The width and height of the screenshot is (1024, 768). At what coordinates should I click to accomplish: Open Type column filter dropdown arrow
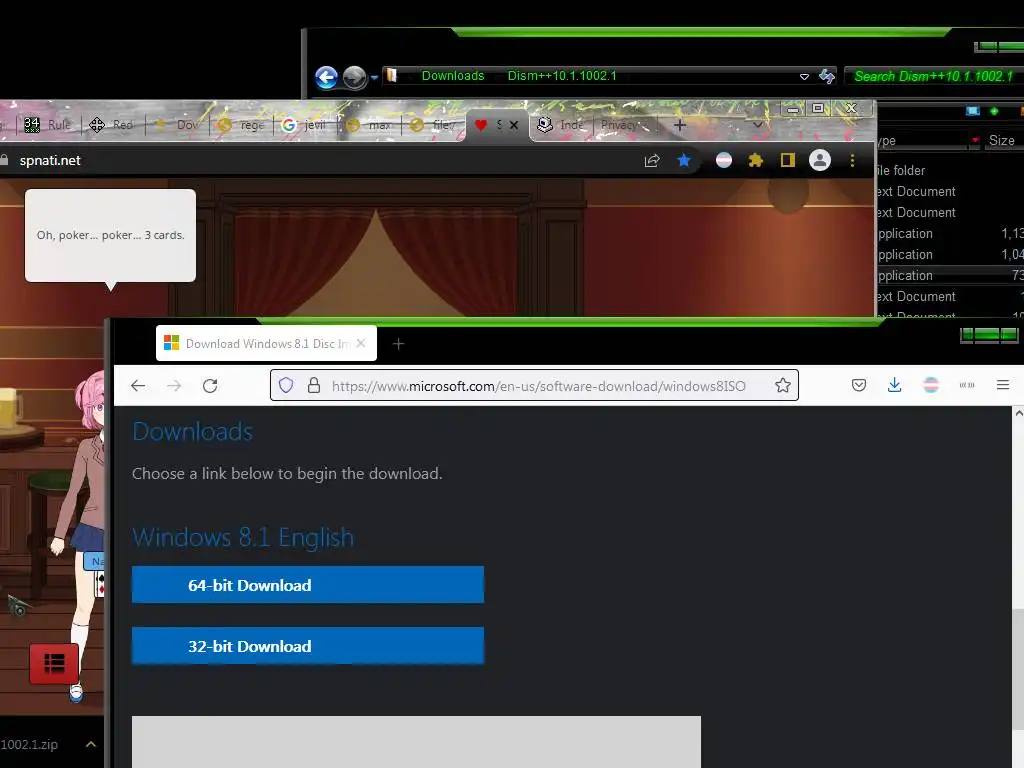coord(975,140)
